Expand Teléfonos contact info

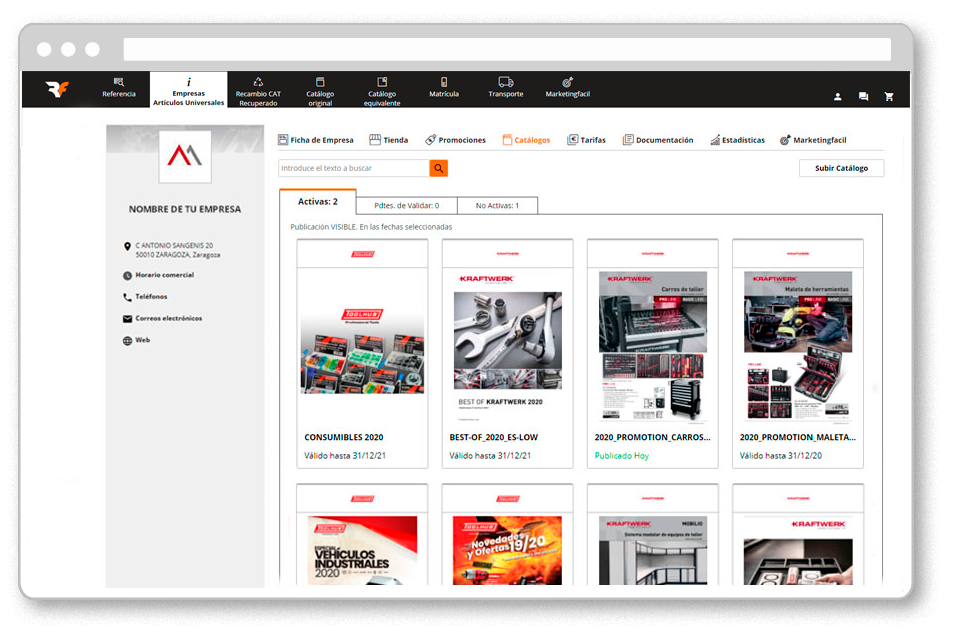(151, 297)
